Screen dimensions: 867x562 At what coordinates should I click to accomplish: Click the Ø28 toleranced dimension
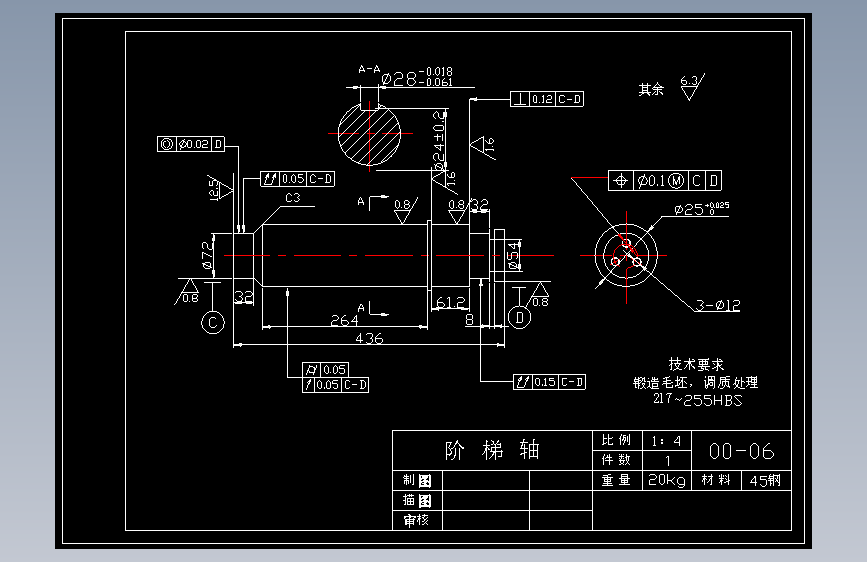[417, 78]
